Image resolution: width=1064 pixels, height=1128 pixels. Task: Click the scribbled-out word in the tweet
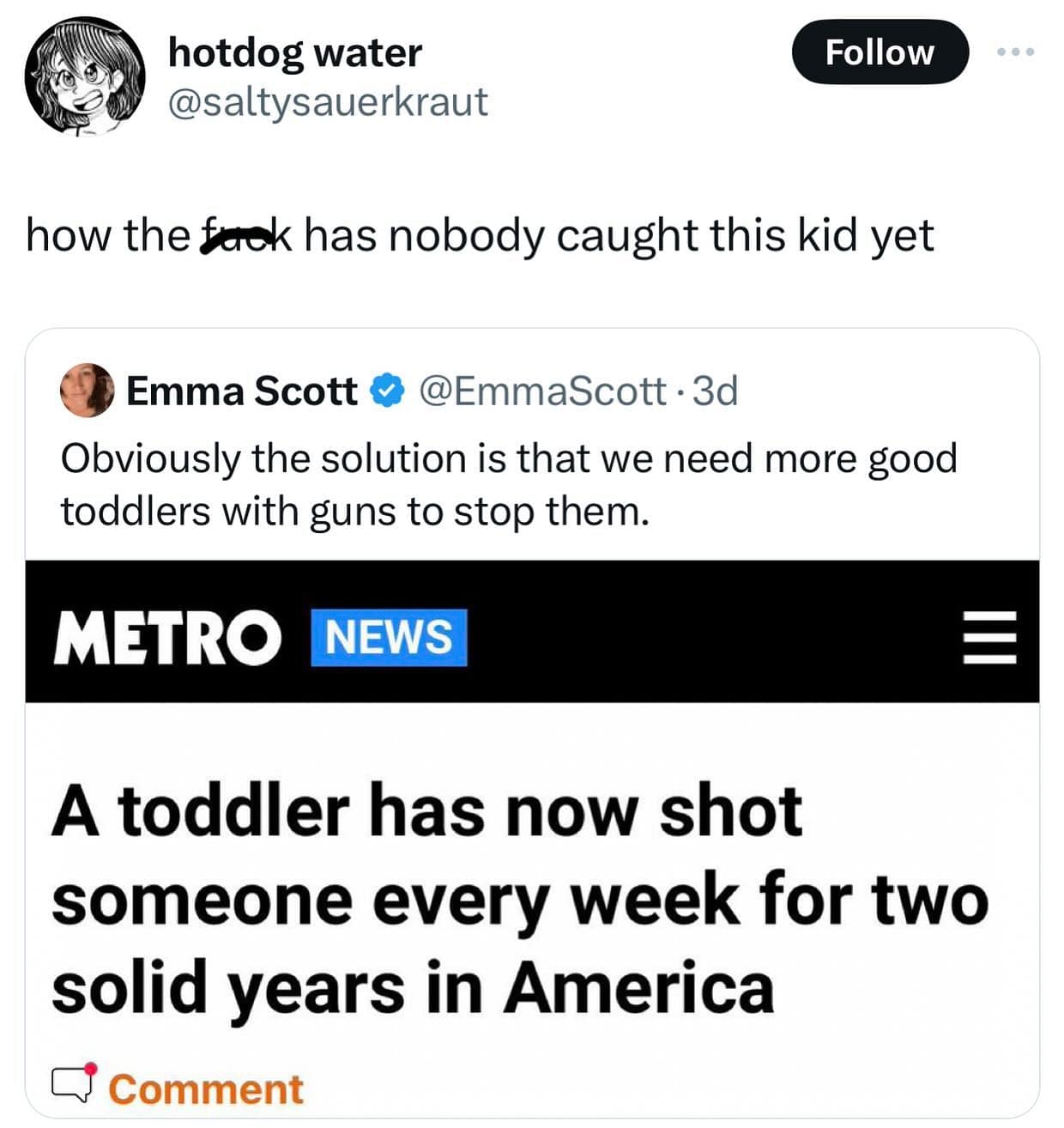click(x=245, y=236)
